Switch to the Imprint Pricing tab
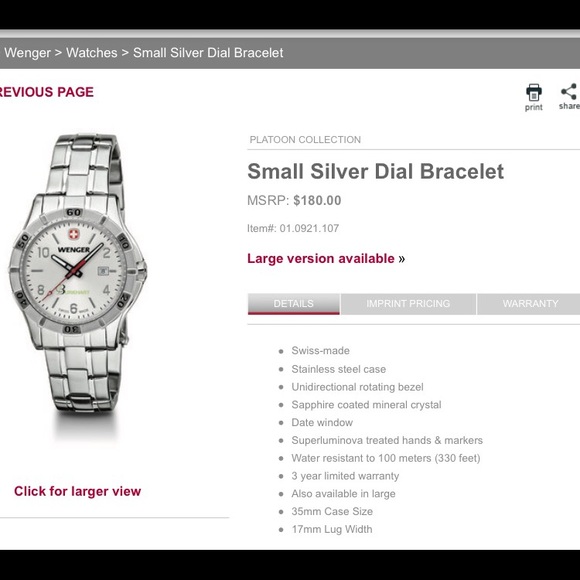580x580 pixels. [x=408, y=304]
